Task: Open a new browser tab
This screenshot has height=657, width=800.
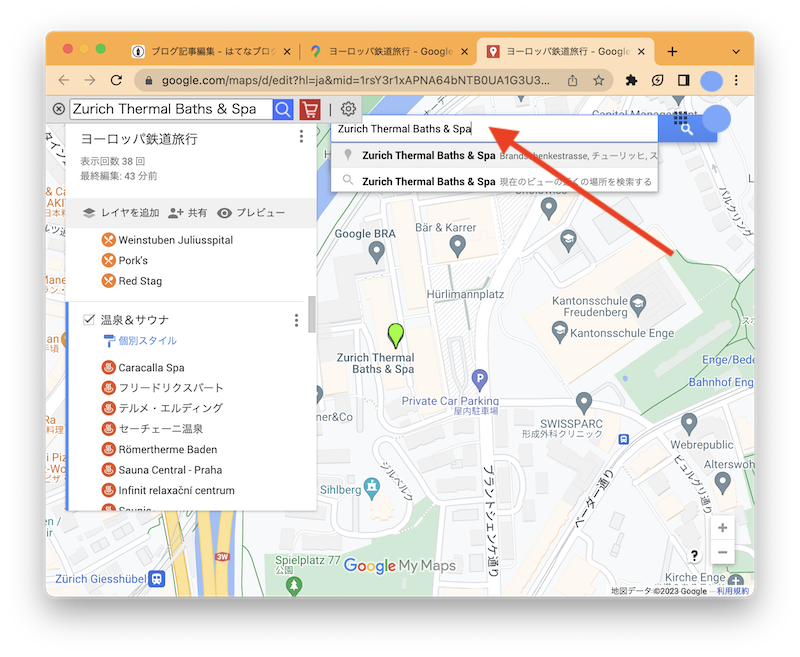Action: pyautogui.click(x=672, y=52)
